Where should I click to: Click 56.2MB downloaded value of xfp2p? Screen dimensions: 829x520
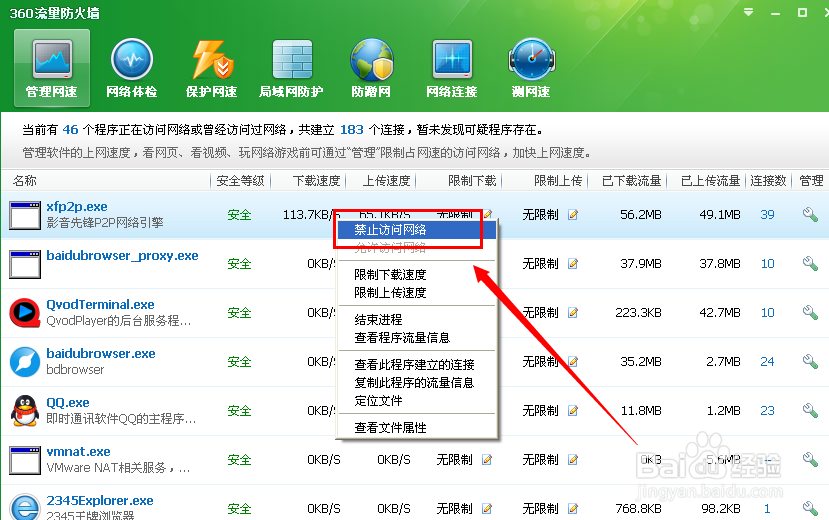tap(641, 215)
